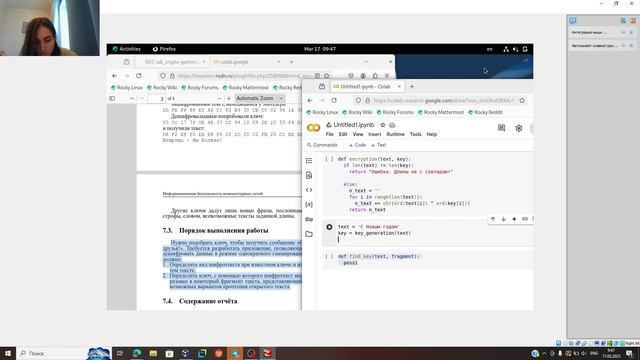Move cell up with the arrow icon

pos(493,219)
